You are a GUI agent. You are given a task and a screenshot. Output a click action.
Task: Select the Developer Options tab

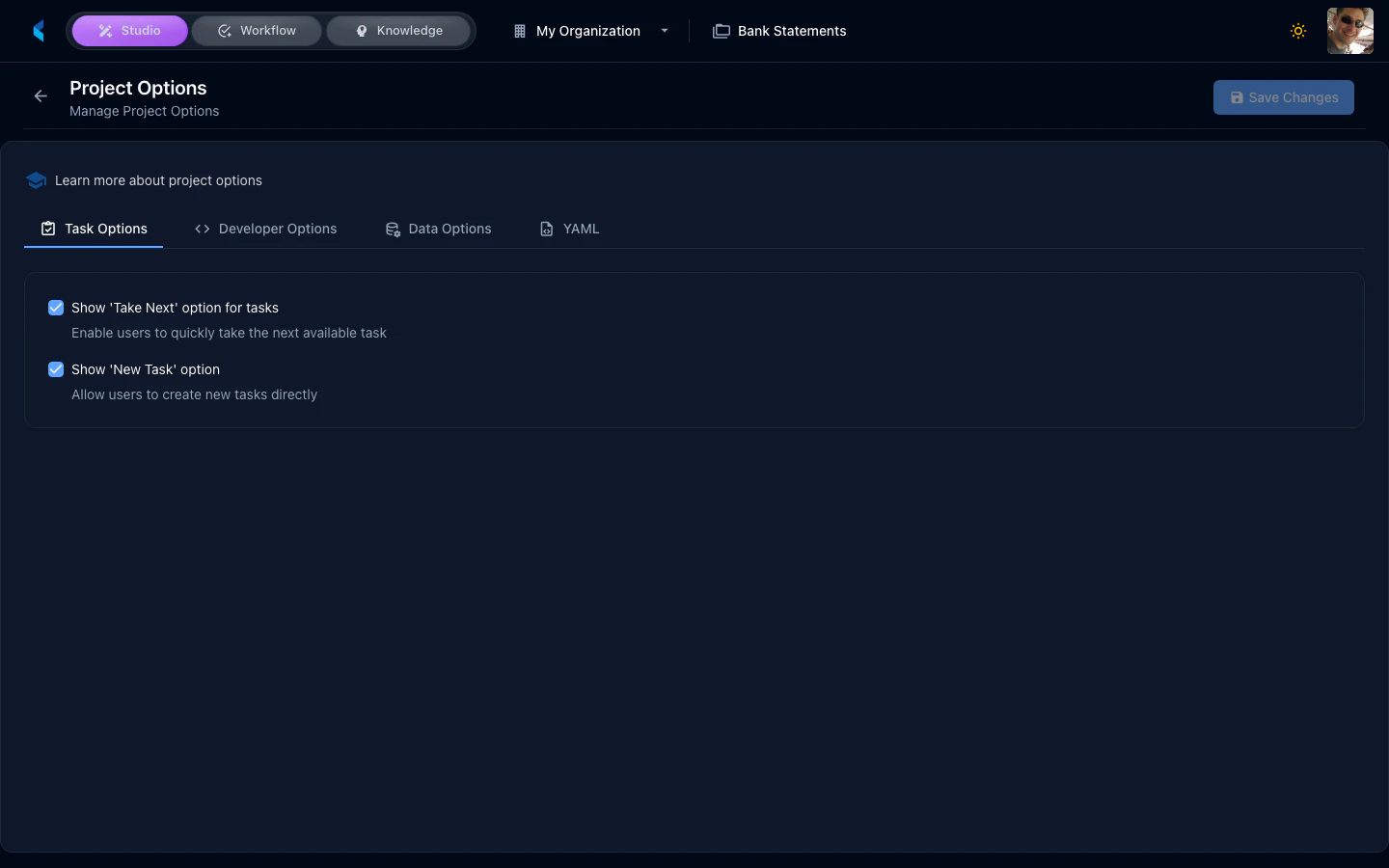point(265,229)
